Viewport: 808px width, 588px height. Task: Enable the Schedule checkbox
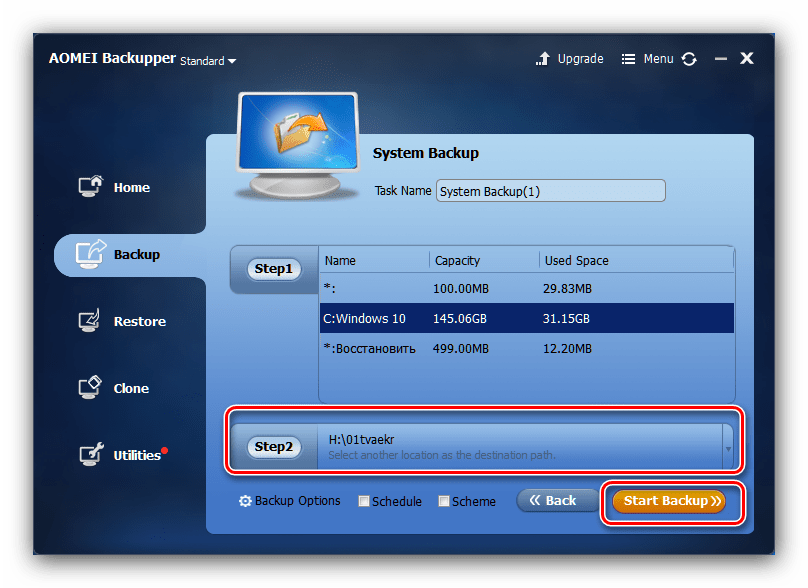(x=364, y=502)
